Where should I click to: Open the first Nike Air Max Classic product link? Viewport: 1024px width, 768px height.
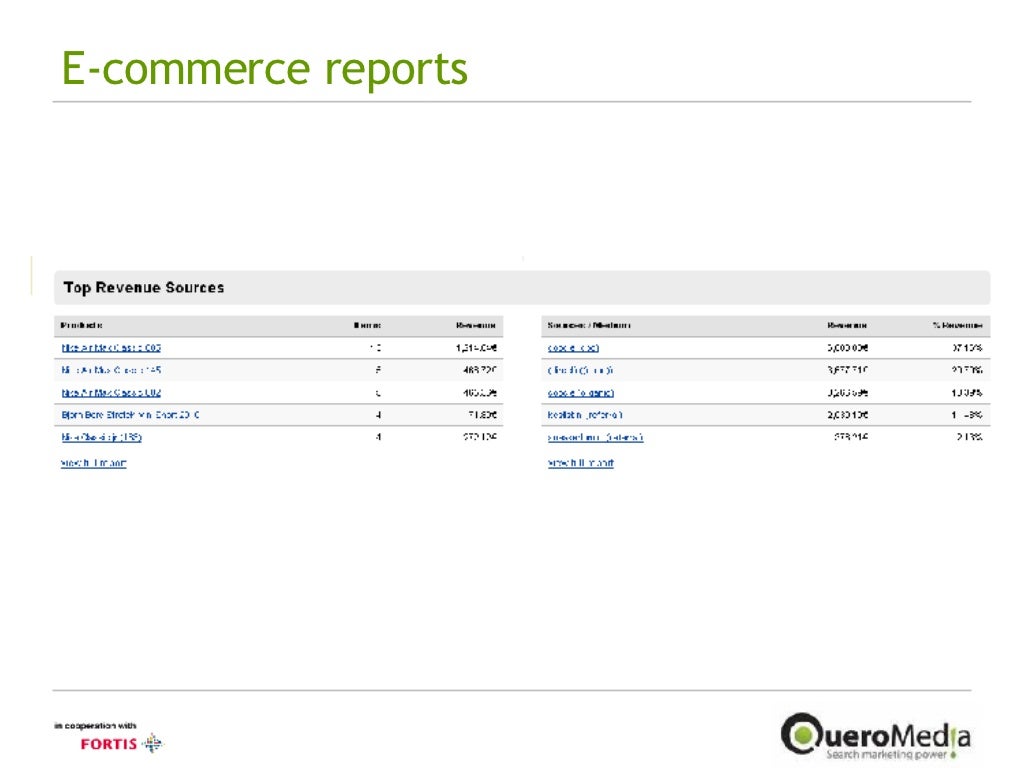(x=111, y=348)
